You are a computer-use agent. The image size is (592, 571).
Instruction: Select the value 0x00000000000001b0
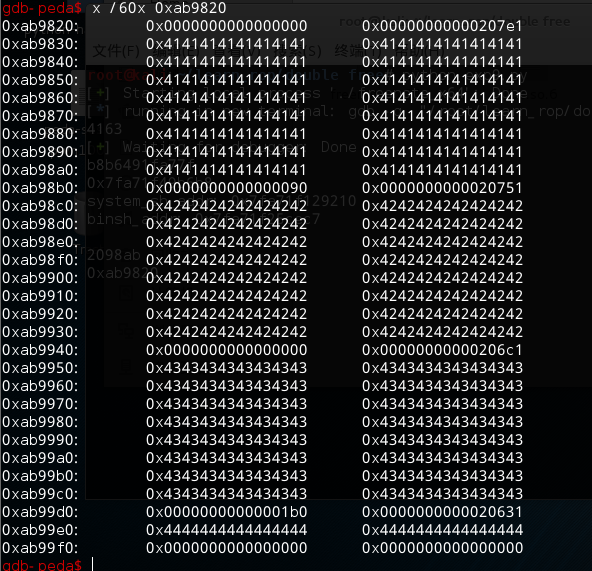[x=227, y=512]
